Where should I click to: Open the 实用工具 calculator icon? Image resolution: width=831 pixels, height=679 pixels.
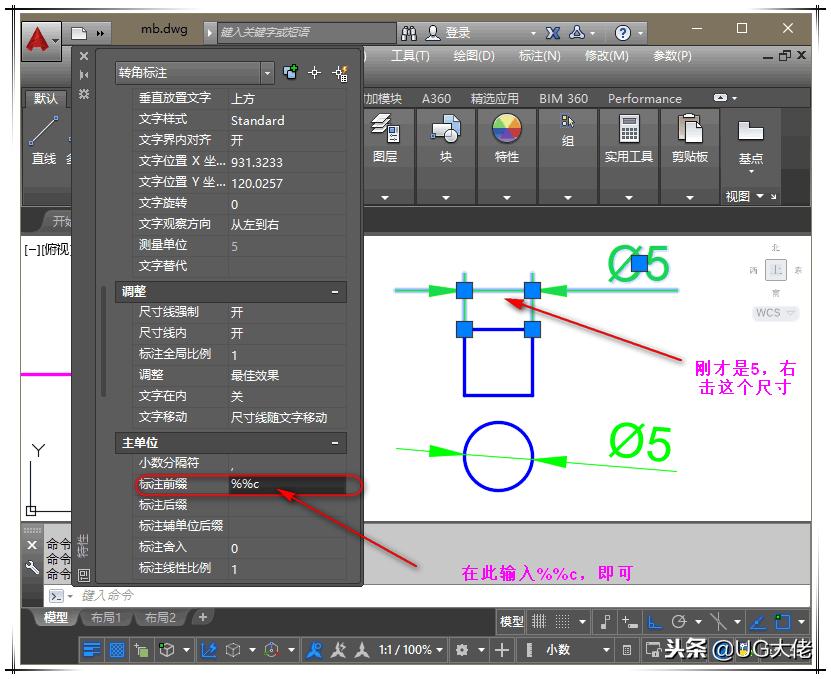[x=628, y=130]
